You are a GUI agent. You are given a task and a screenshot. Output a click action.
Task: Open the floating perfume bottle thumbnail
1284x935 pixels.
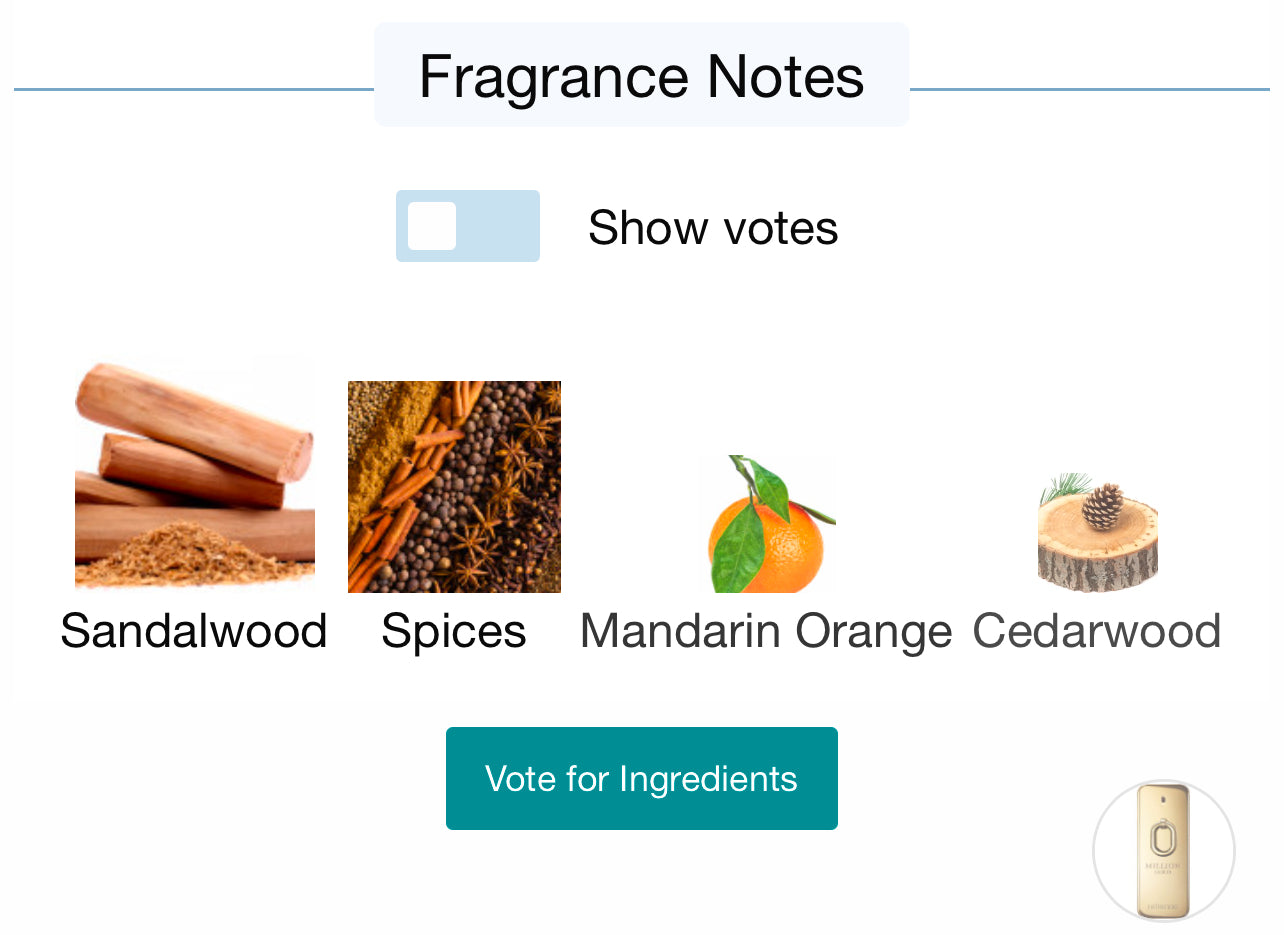click(x=1163, y=850)
